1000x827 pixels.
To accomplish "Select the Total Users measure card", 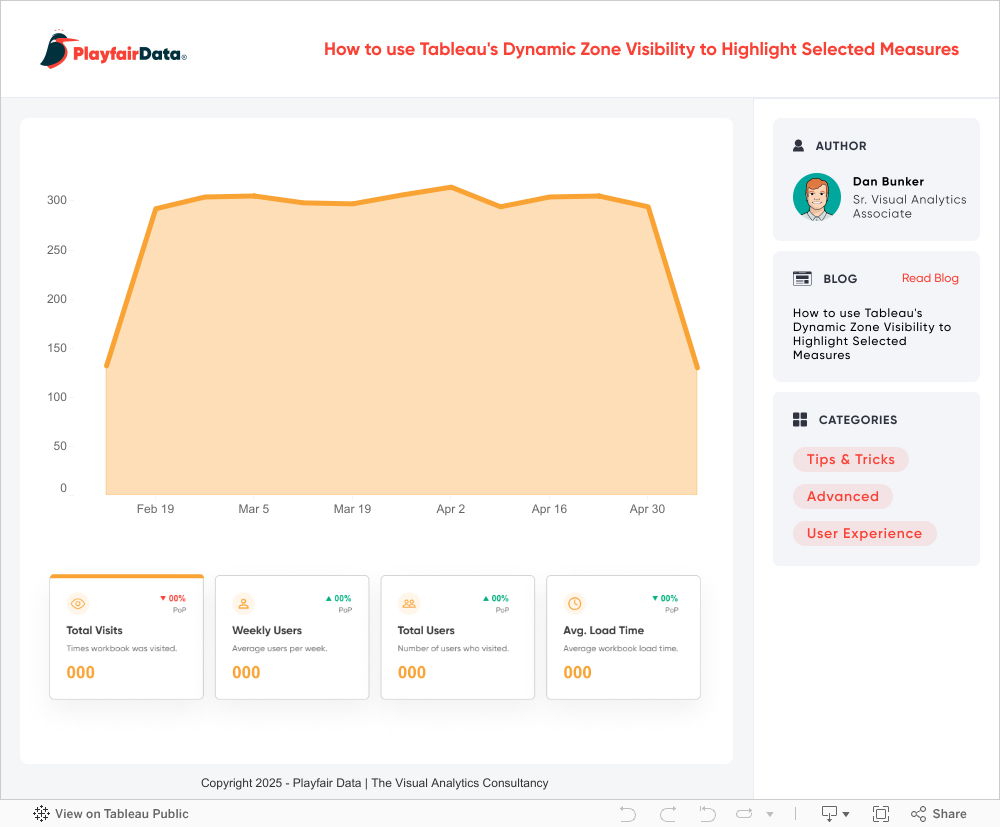I will click(x=457, y=637).
